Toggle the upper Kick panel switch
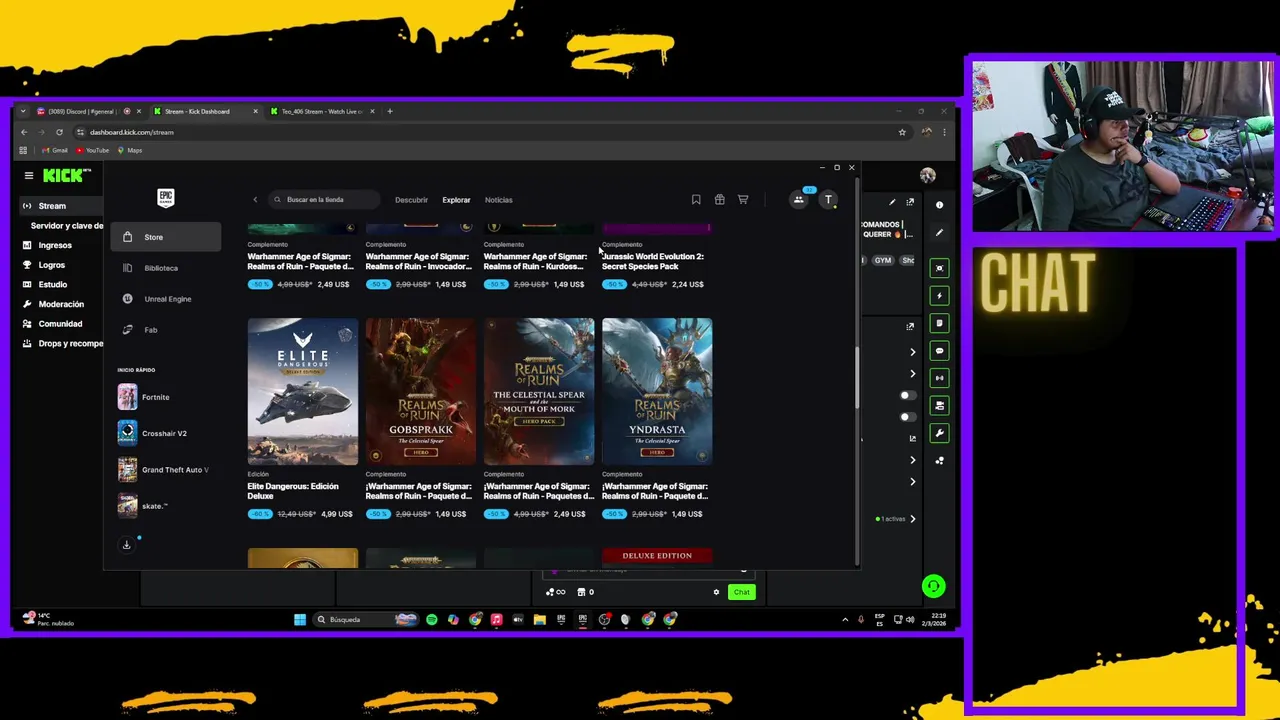This screenshot has width=1280, height=720. pyautogui.click(x=906, y=395)
